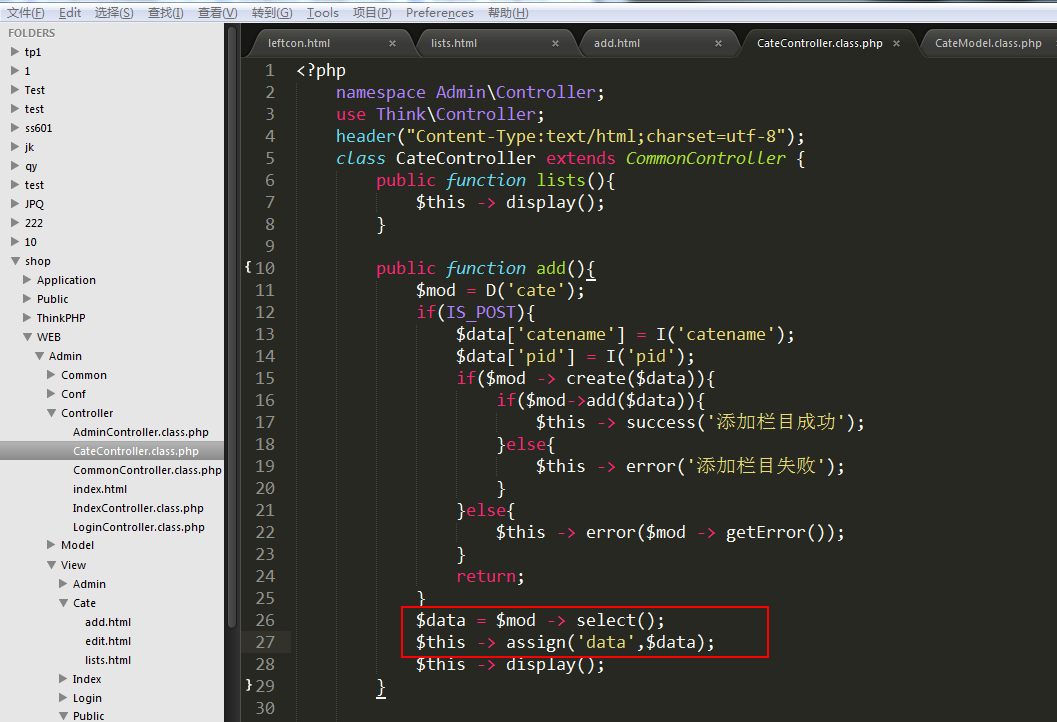Collapse the View folder arrow
The height and width of the screenshot is (722, 1057).
click(x=51, y=564)
